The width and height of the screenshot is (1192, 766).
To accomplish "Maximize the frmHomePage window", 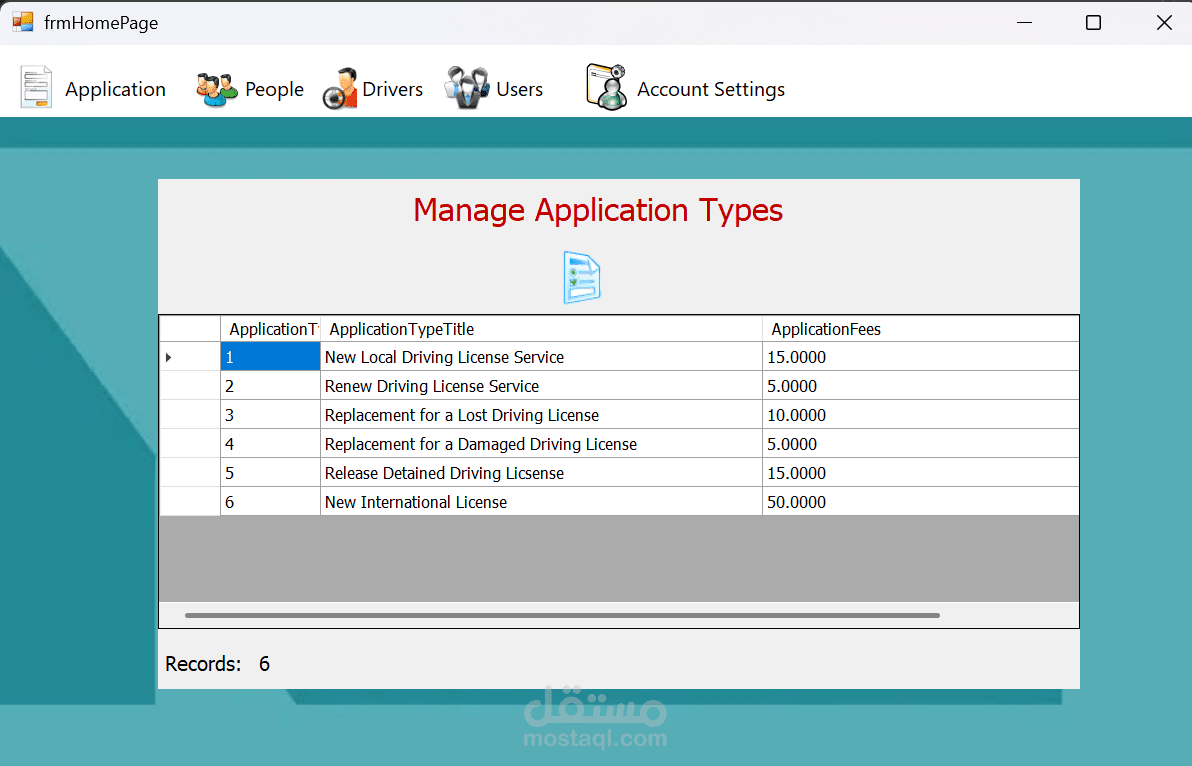I will [1093, 22].
